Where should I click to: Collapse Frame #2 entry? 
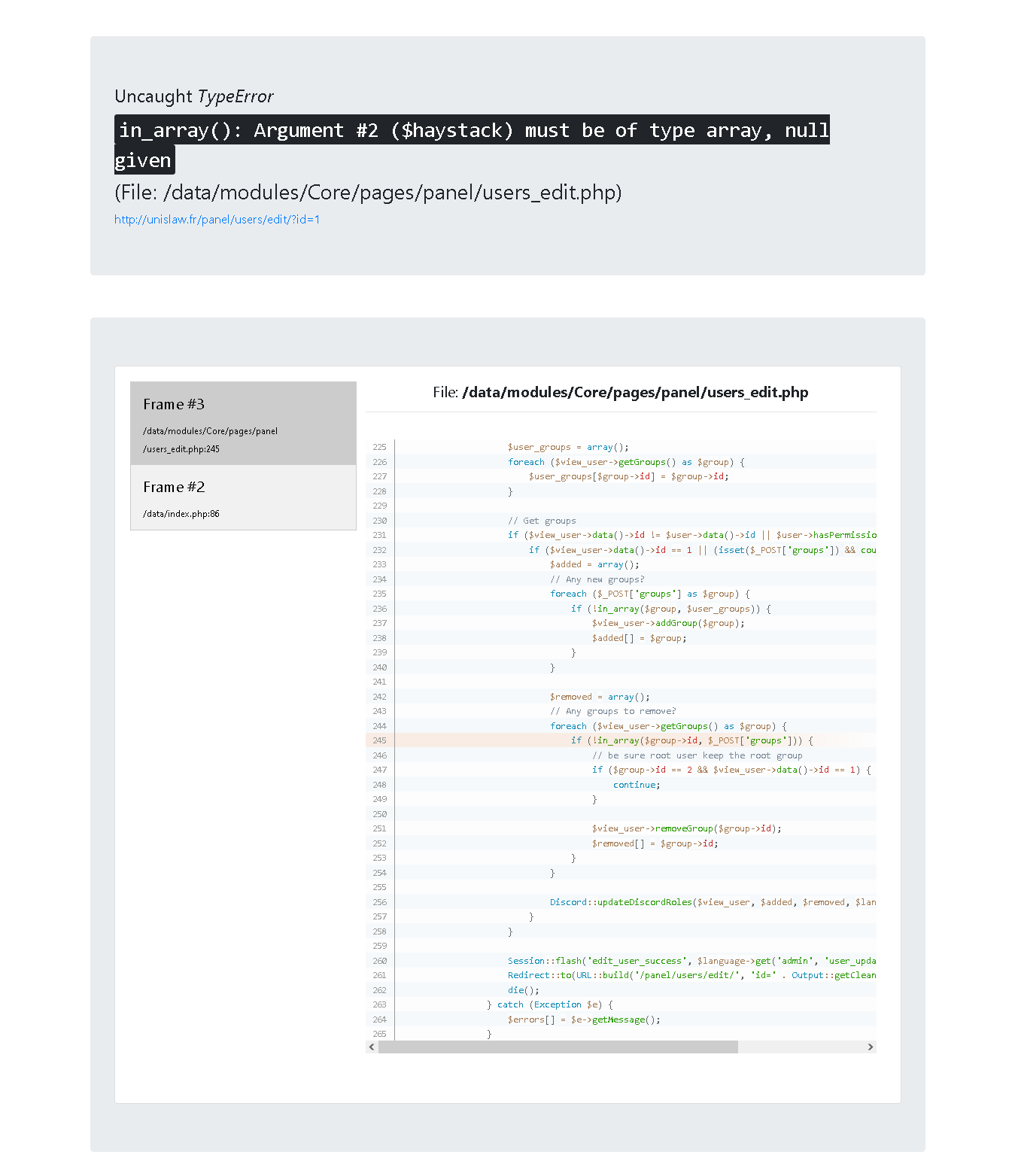(x=174, y=487)
